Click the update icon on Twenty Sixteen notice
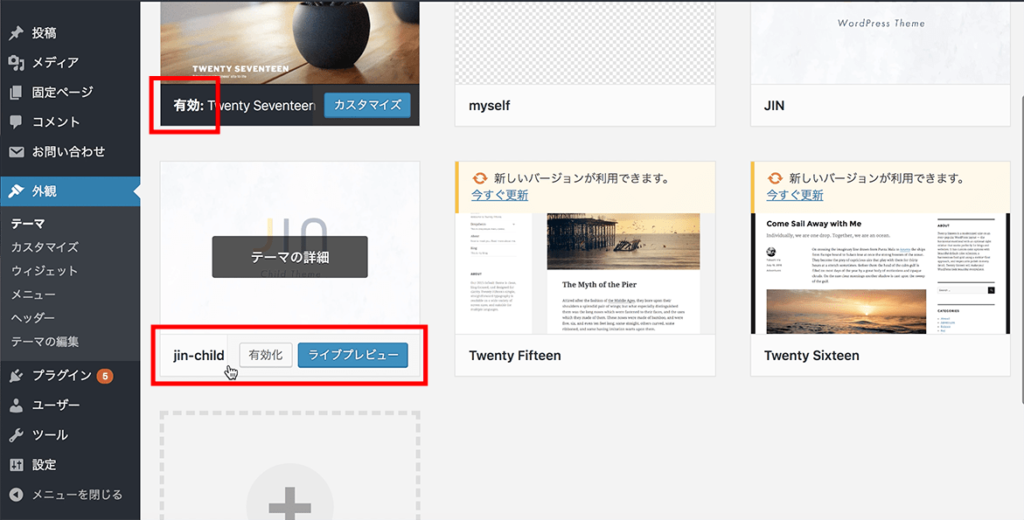1024x520 pixels. (x=775, y=178)
